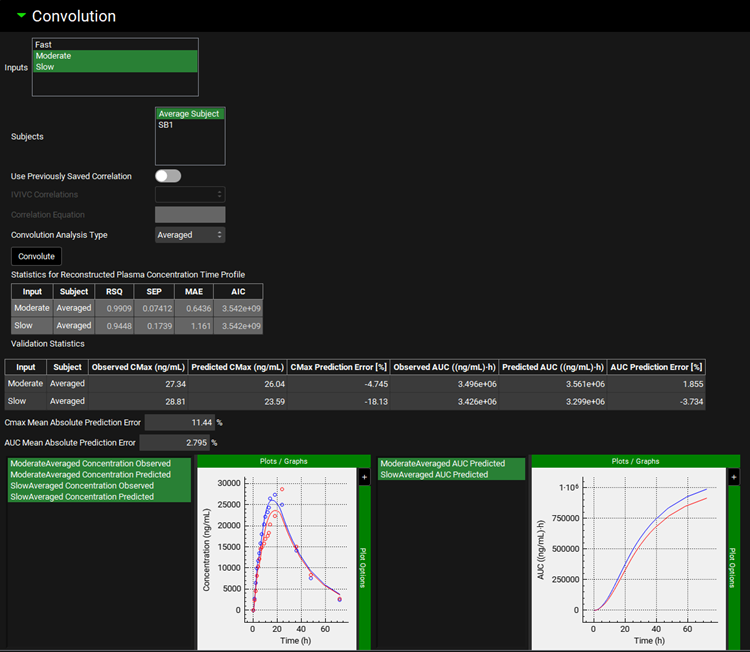Collapse the Convolution section triangle
Viewport: 750px width, 652px height.
(21, 16)
